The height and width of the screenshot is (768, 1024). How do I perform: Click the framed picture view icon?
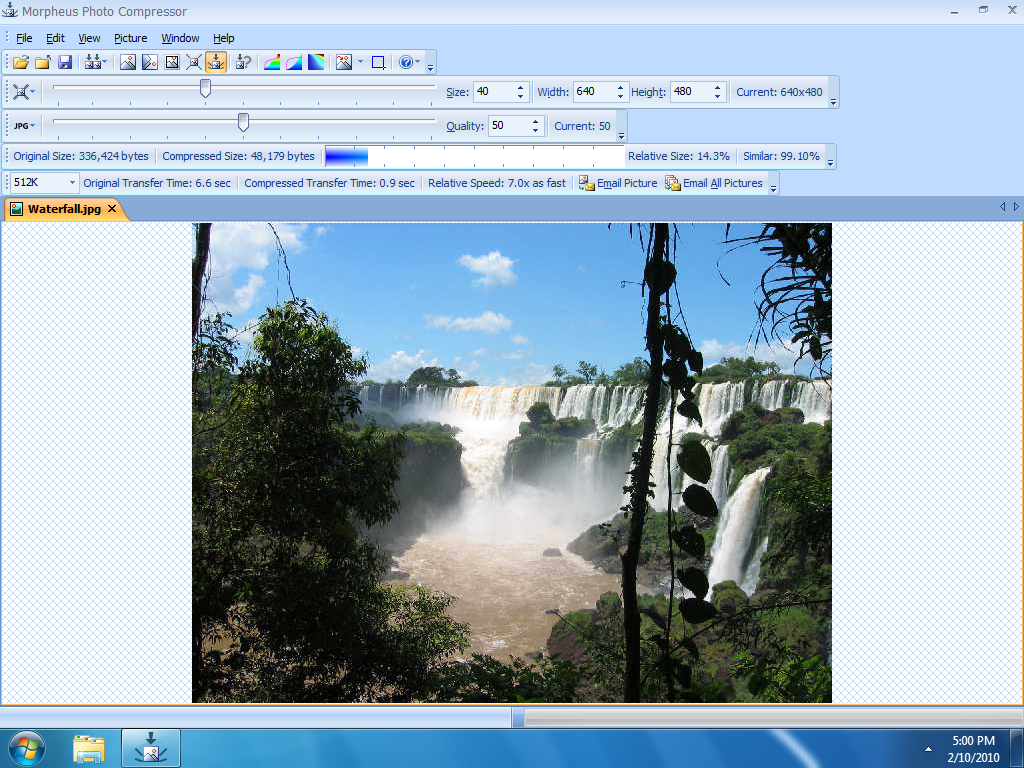(172, 62)
